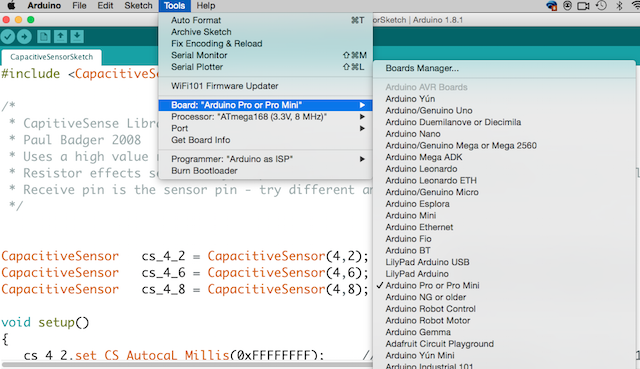
Task: Select Arduino Leonardo ETH board
Action: click(x=504, y=180)
